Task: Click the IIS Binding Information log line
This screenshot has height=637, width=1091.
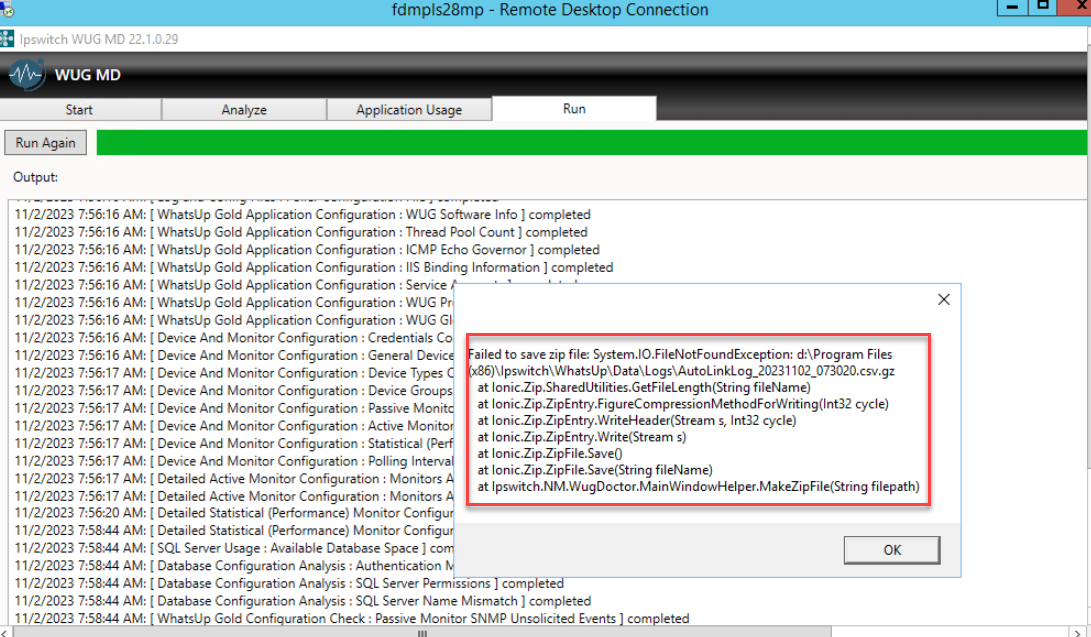Action: [313, 268]
